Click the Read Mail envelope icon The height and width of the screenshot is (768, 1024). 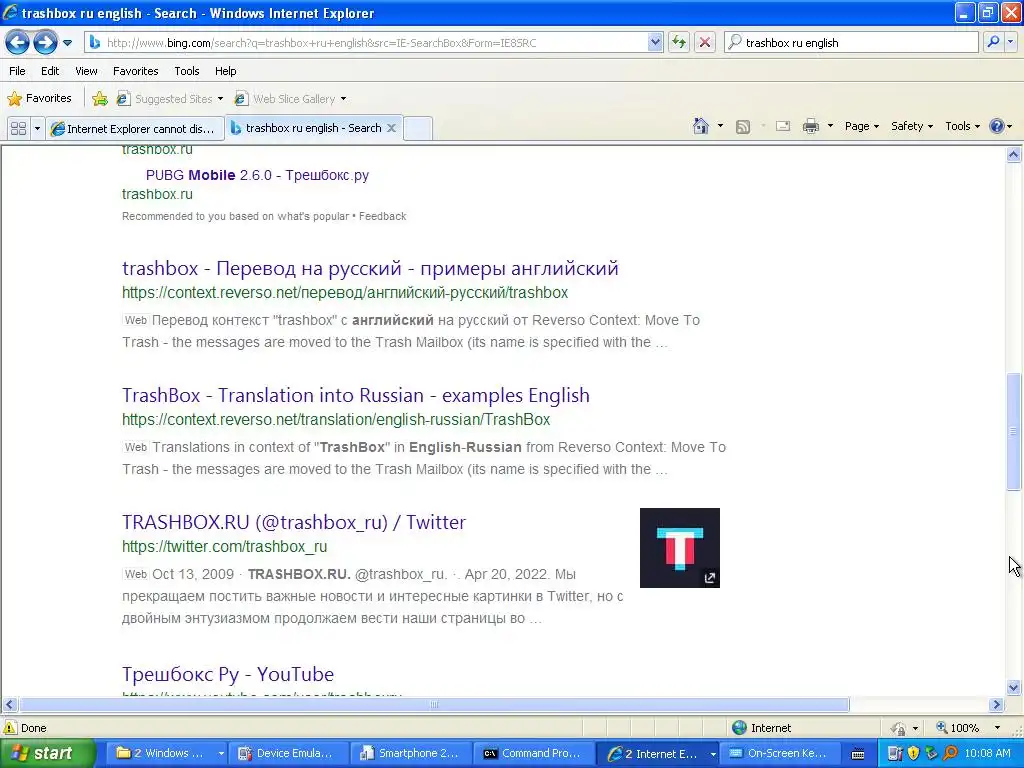point(783,127)
